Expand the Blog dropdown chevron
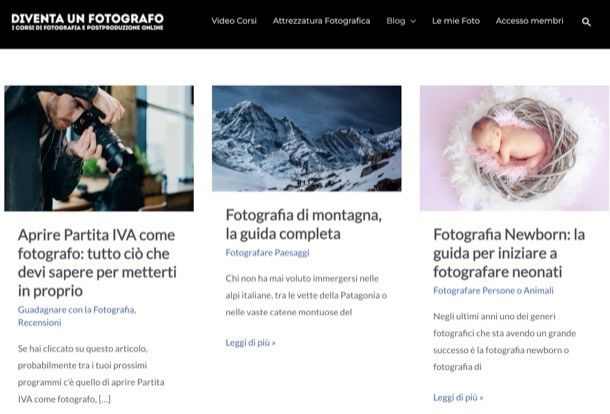The height and width of the screenshot is (414, 610). click(x=413, y=21)
